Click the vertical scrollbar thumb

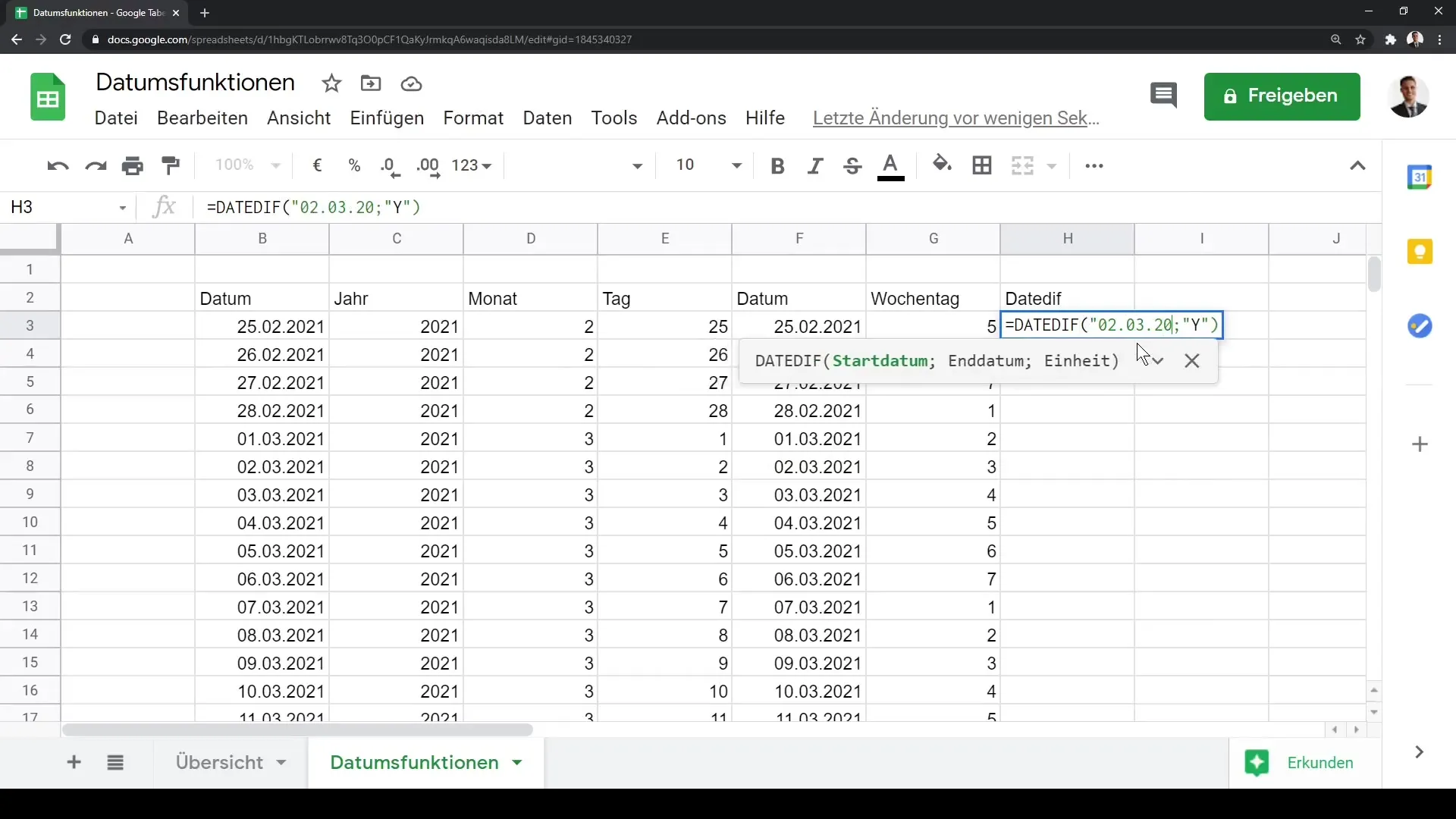pos(1374,275)
